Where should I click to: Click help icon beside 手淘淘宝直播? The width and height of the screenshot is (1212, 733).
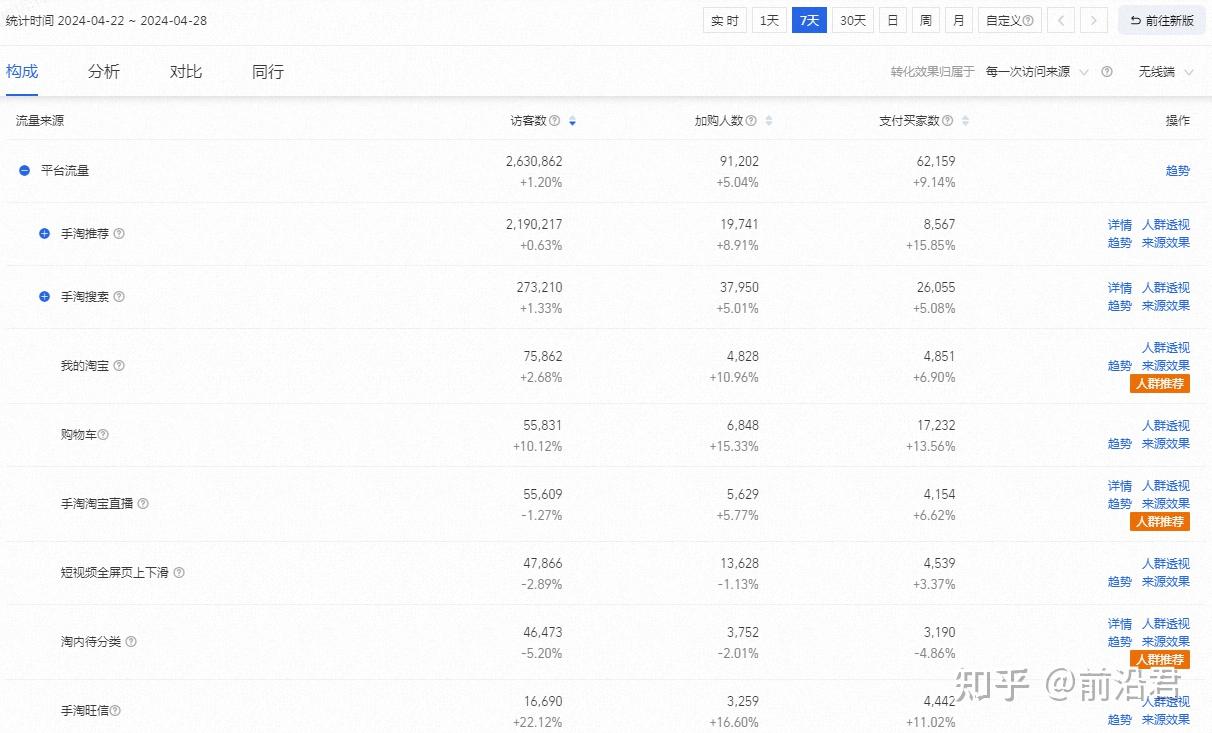(x=143, y=504)
